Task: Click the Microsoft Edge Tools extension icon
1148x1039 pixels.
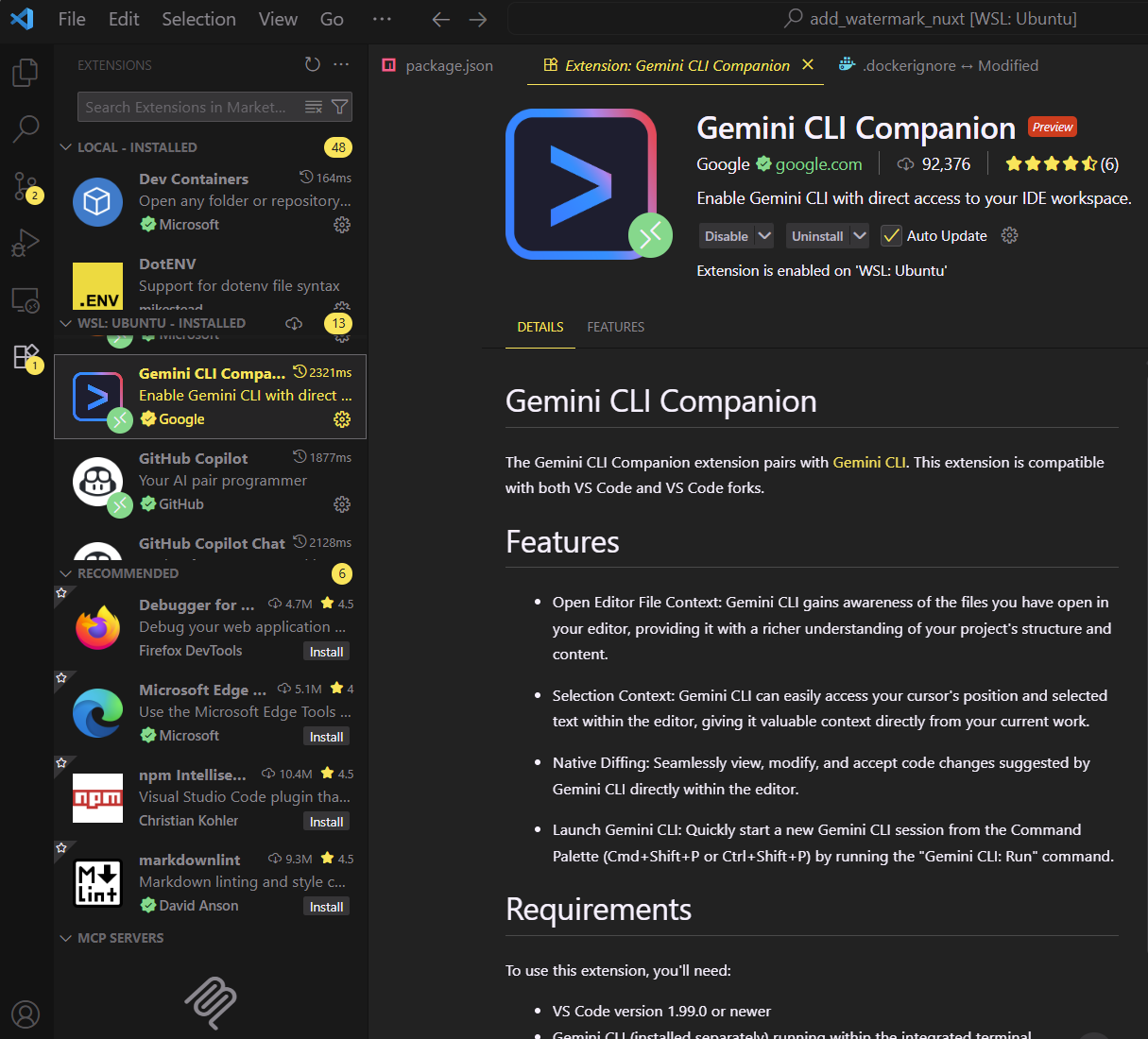Action: pyautogui.click(x=97, y=712)
